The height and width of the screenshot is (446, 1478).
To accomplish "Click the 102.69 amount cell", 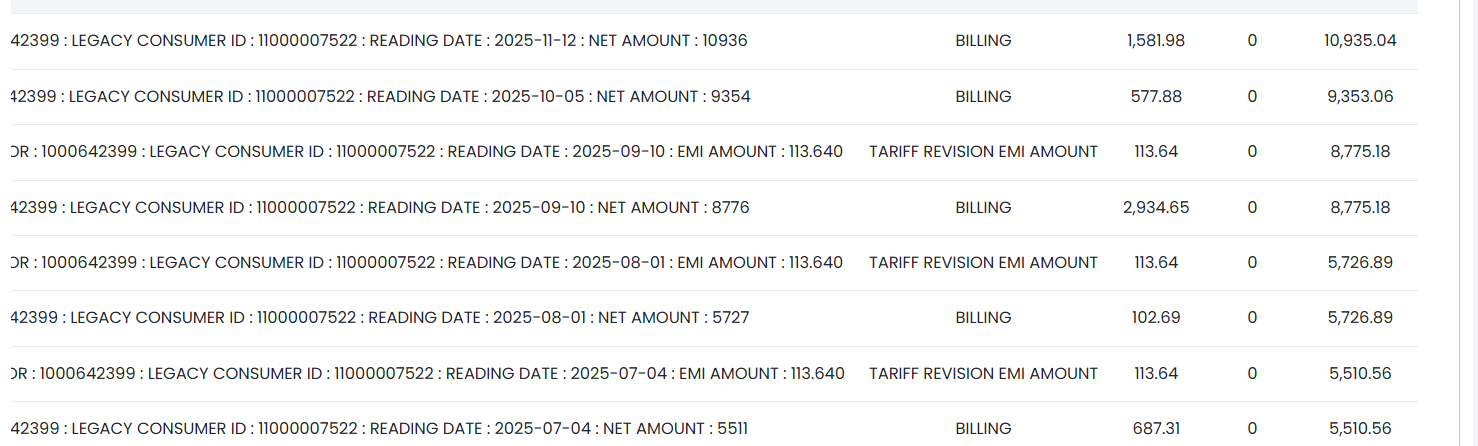I will (x=1156, y=318).
